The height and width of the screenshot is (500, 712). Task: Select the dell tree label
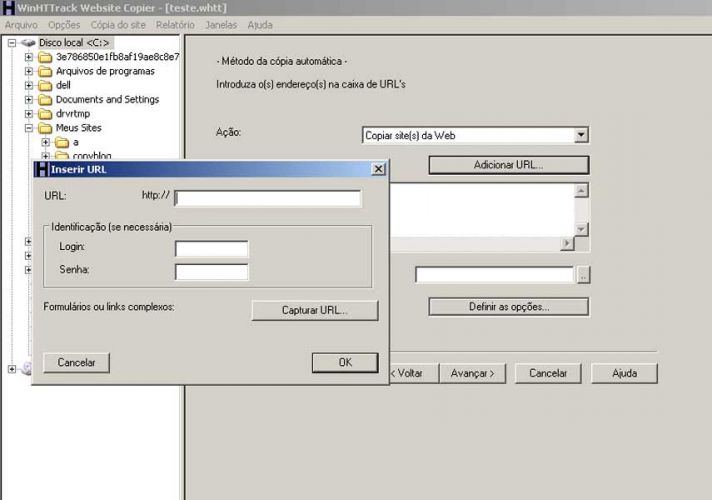(x=63, y=85)
